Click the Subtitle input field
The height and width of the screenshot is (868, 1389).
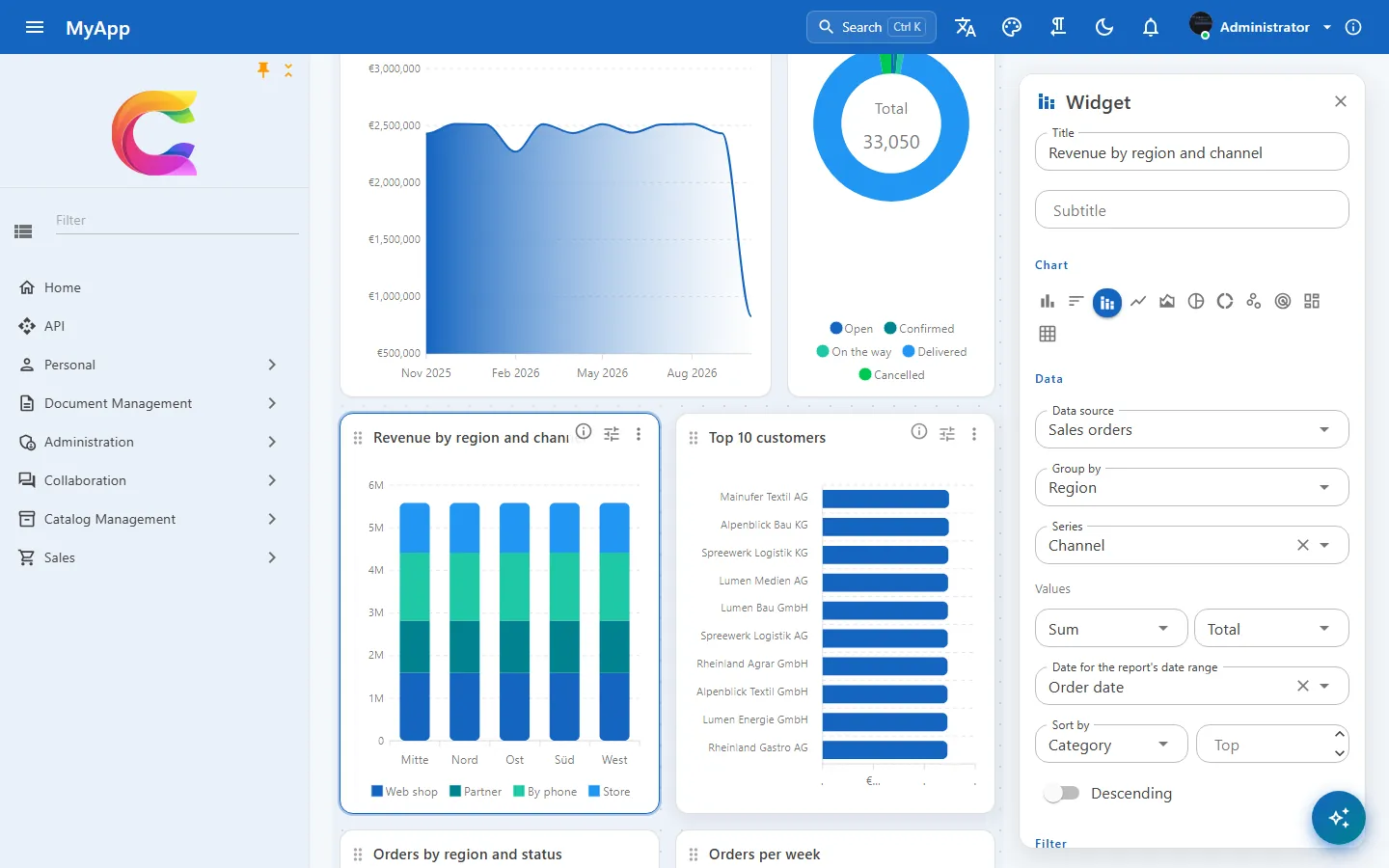(x=1192, y=210)
